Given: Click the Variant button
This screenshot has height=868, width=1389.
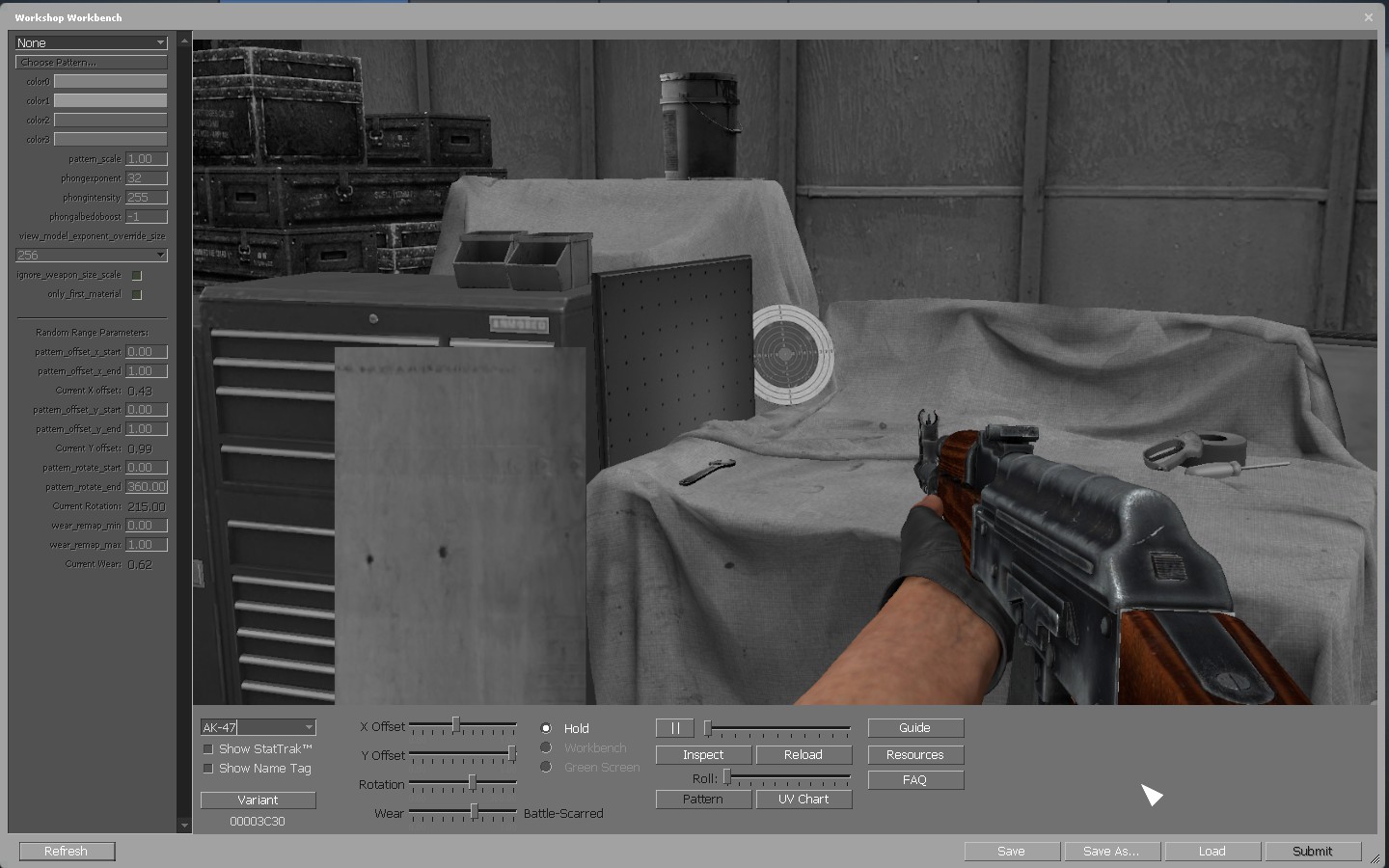Looking at the screenshot, I should coord(258,800).
